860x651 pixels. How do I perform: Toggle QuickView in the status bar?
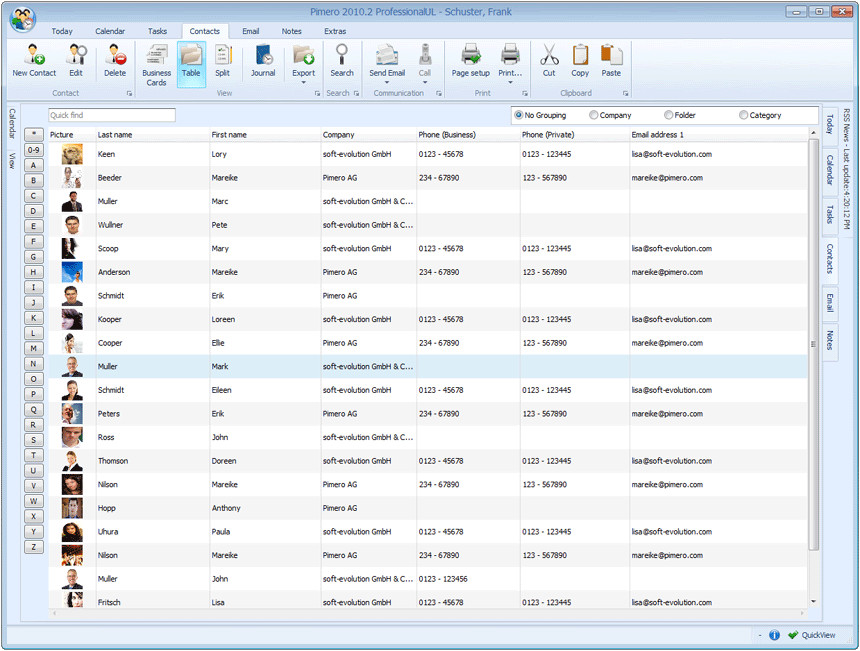tap(812, 635)
